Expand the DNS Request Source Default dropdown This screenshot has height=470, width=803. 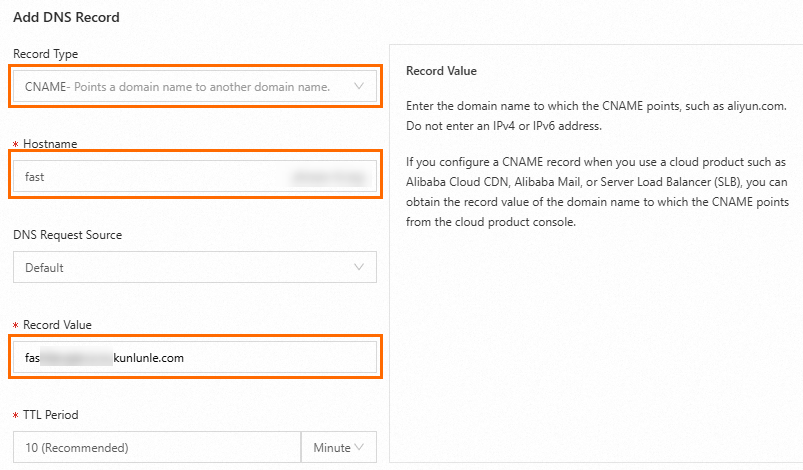tap(180, 268)
